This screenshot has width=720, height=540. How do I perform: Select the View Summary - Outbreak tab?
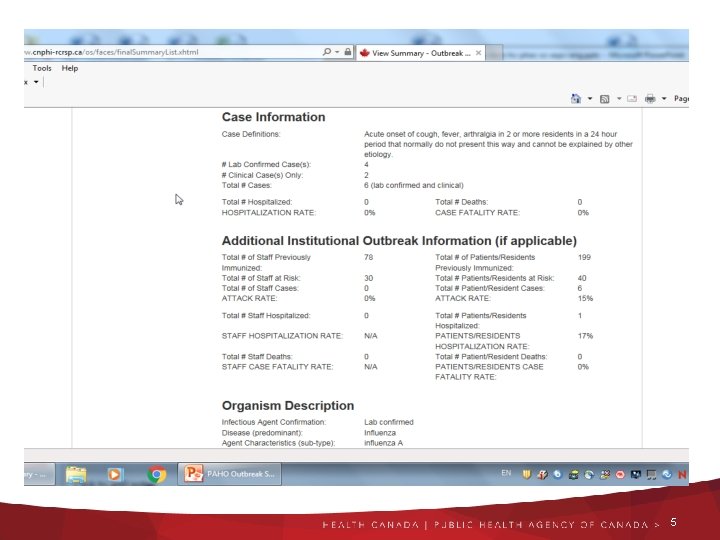(x=420, y=53)
